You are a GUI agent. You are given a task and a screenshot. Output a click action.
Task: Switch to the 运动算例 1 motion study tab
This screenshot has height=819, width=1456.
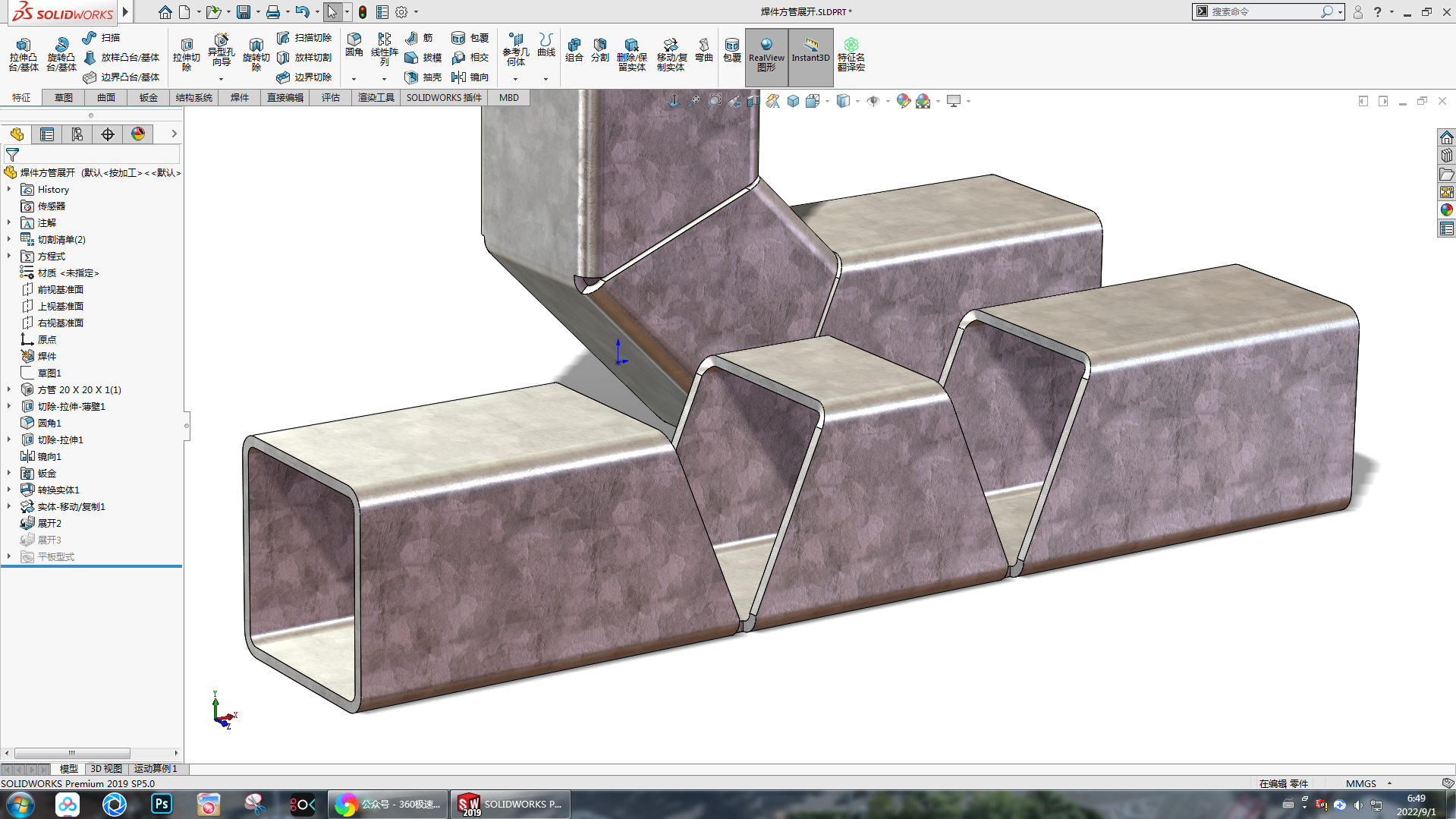click(x=156, y=769)
